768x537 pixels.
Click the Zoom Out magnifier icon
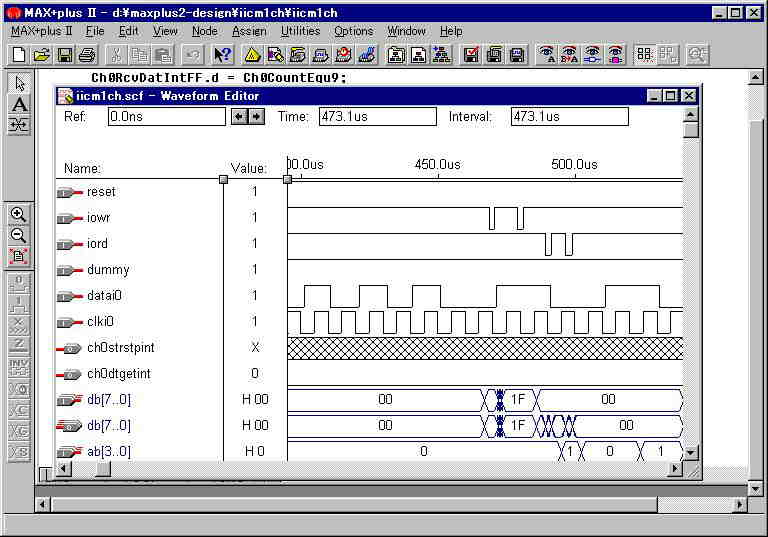pos(19,235)
